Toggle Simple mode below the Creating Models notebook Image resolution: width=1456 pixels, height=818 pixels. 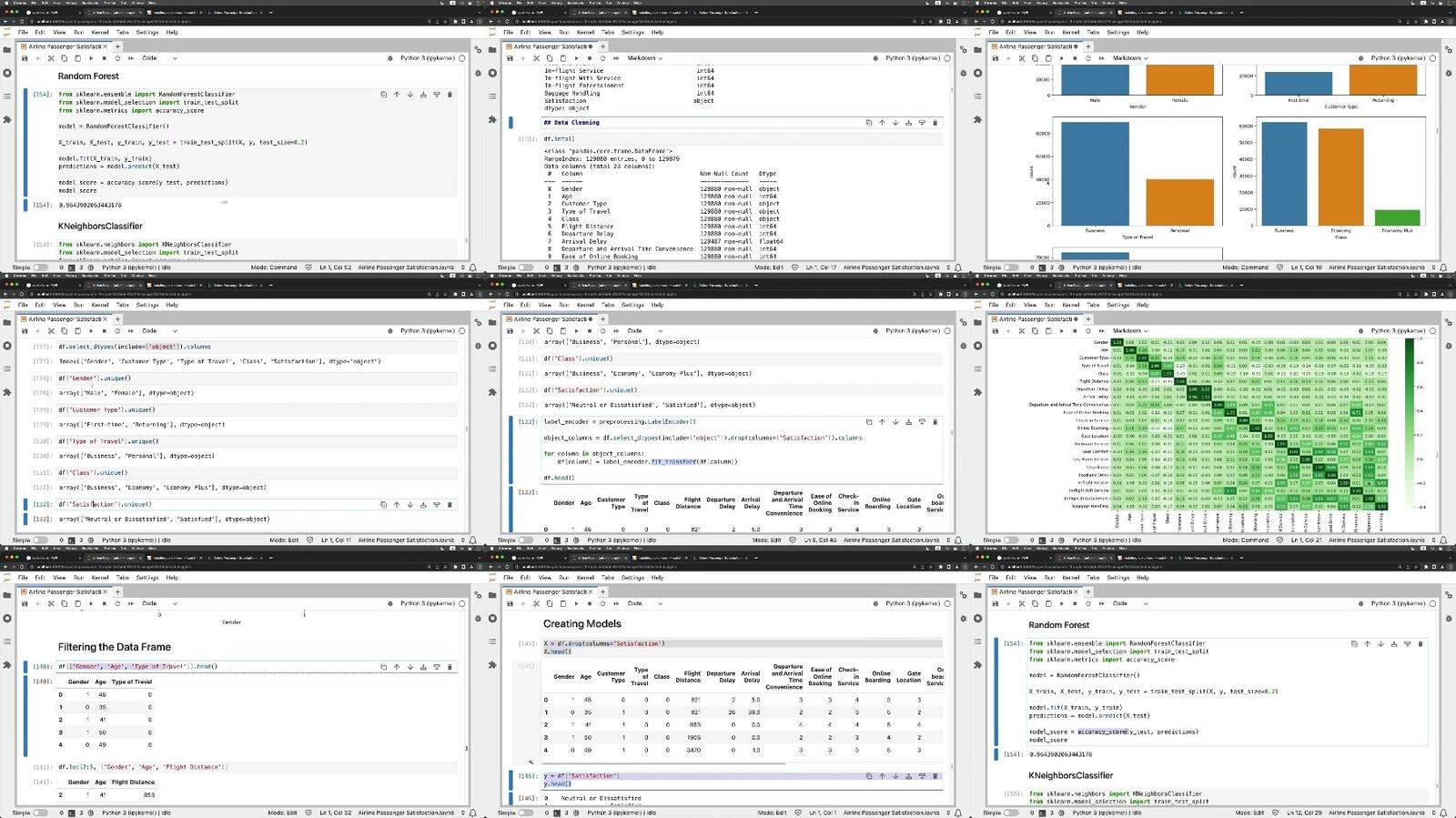tap(525, 813)
